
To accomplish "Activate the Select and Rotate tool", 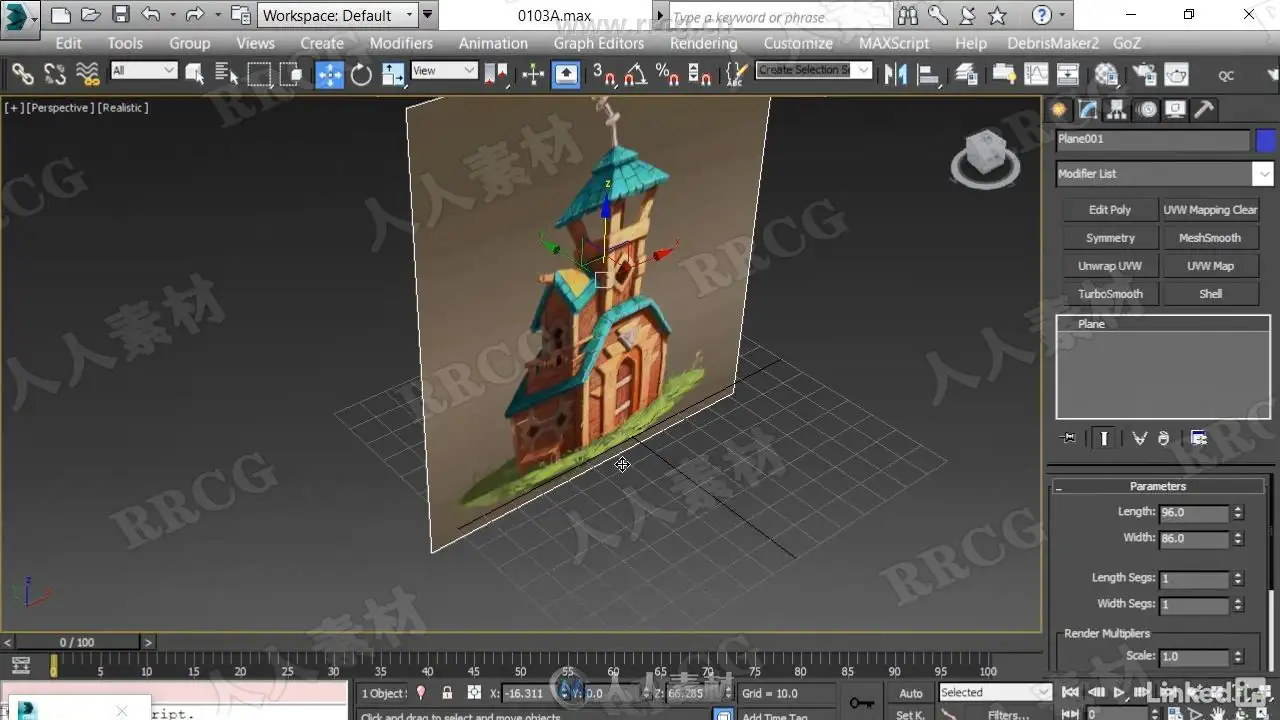I will point(361,74).
